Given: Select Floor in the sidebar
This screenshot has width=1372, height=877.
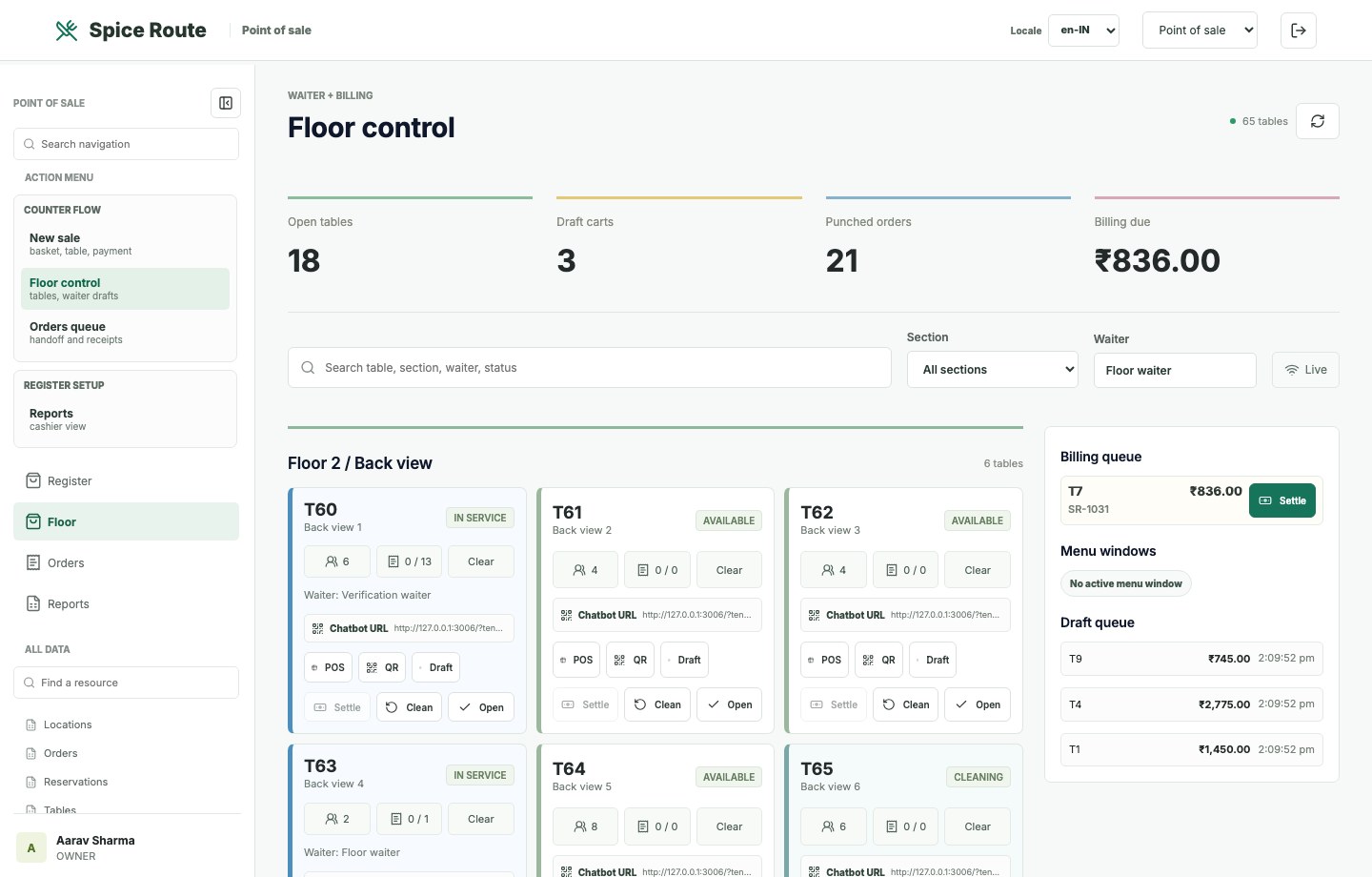Looking at the screenshot, I should pyautogui.click(x=126, y=521).
